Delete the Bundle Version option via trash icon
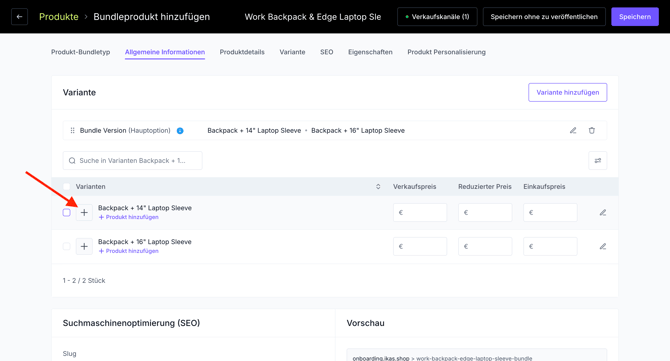 point(591,130)
